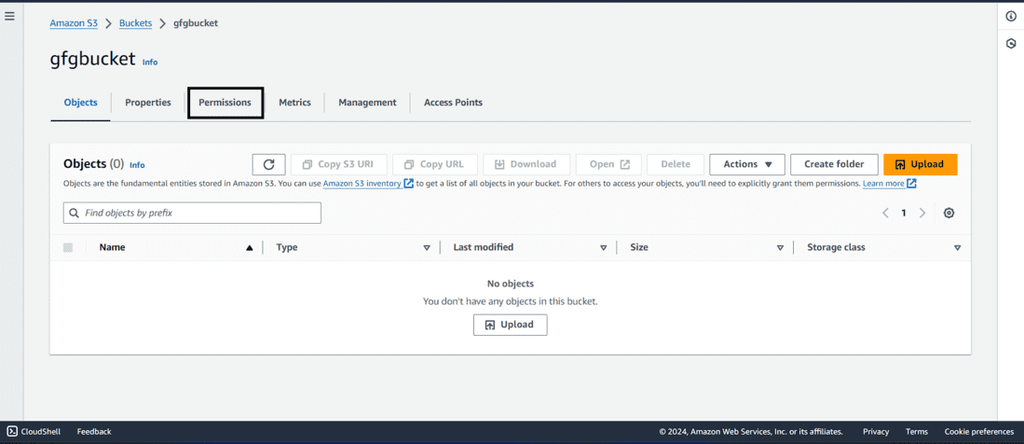This screenshot has width=1024, height=444.
Task: Open the info panel circle icon
Action: [1010, 17]
